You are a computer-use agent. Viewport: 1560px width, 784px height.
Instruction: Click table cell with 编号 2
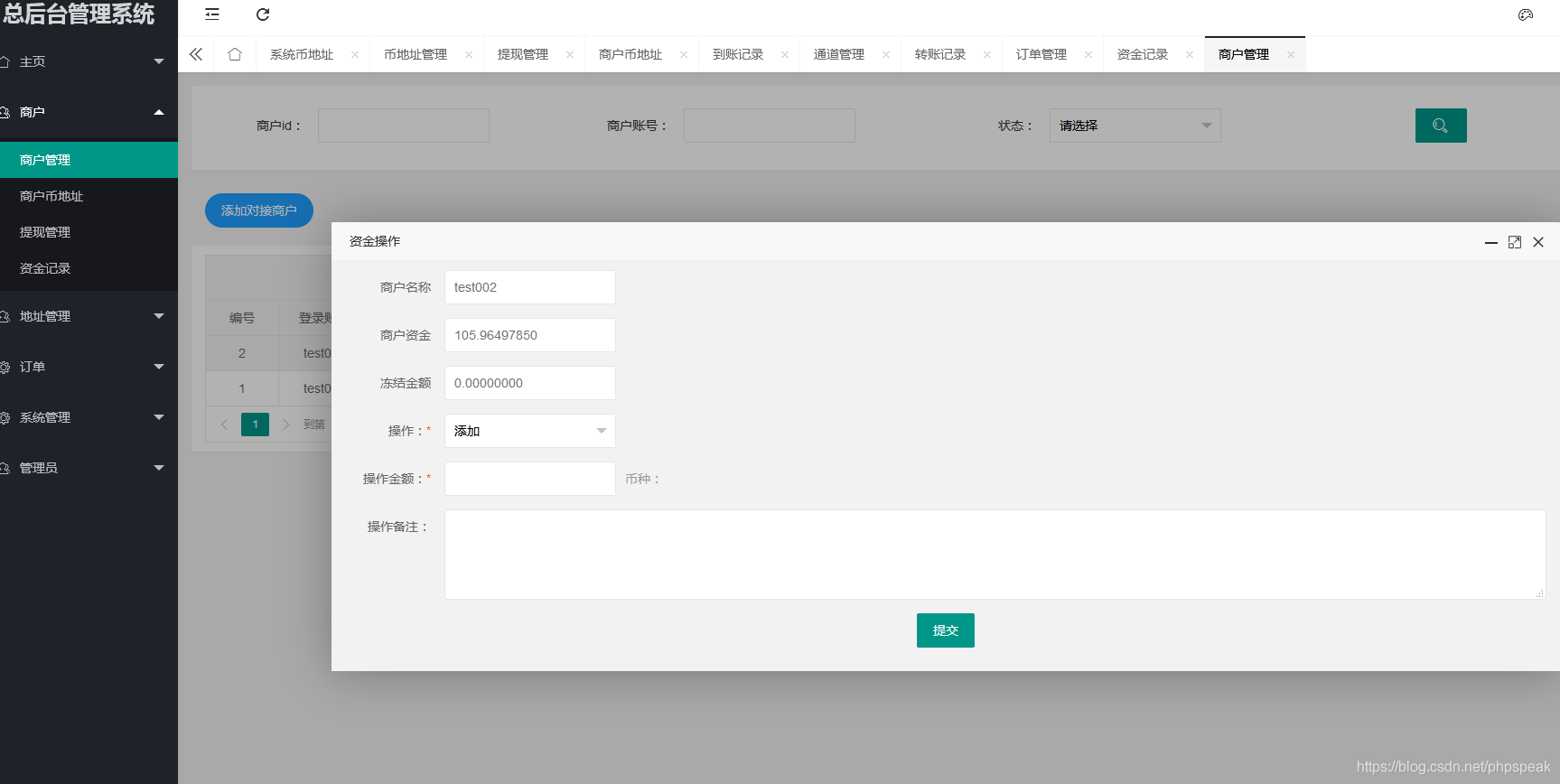pyautogui.click(x=242, y=353)
